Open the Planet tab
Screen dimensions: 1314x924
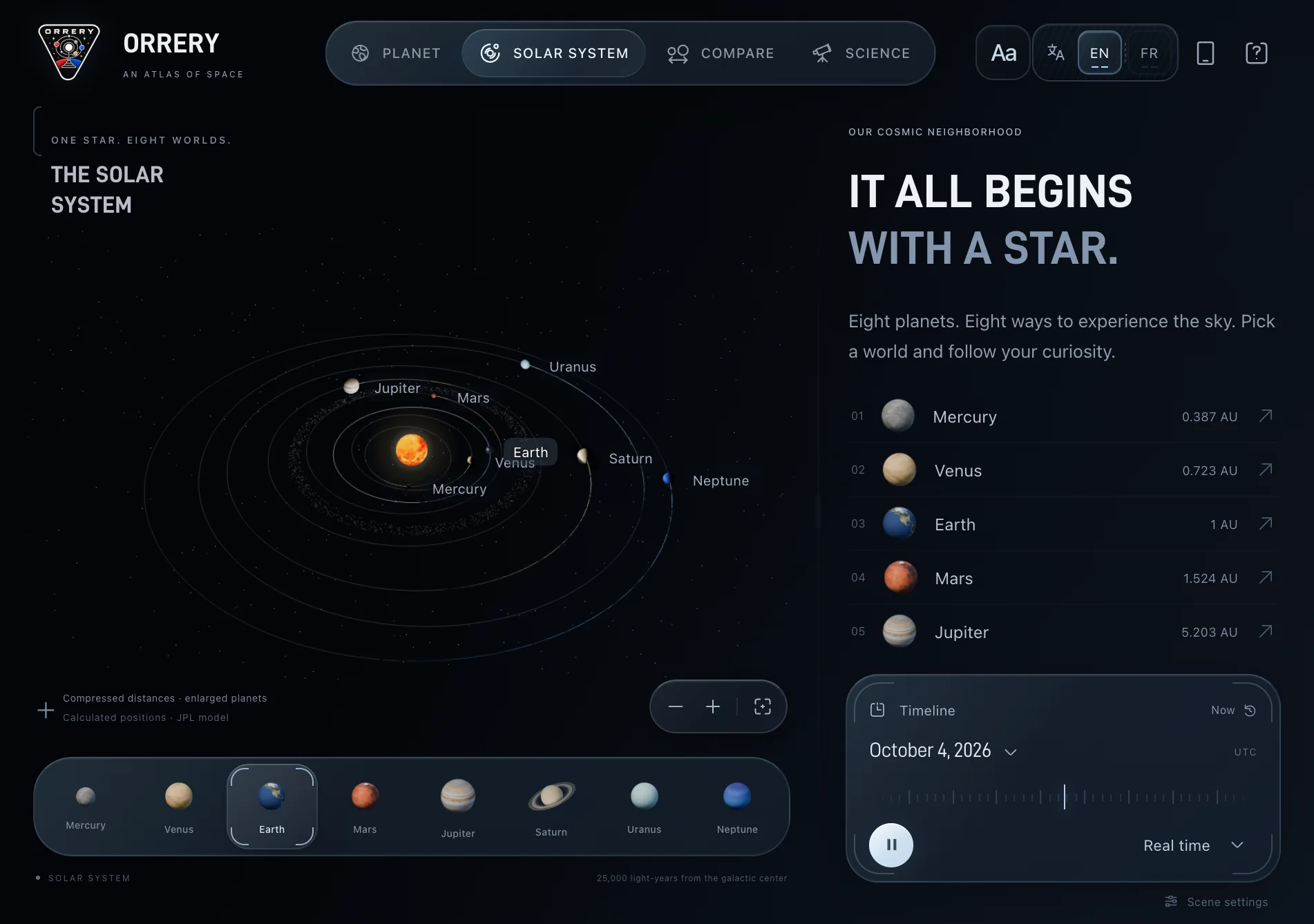coord(396,53)
